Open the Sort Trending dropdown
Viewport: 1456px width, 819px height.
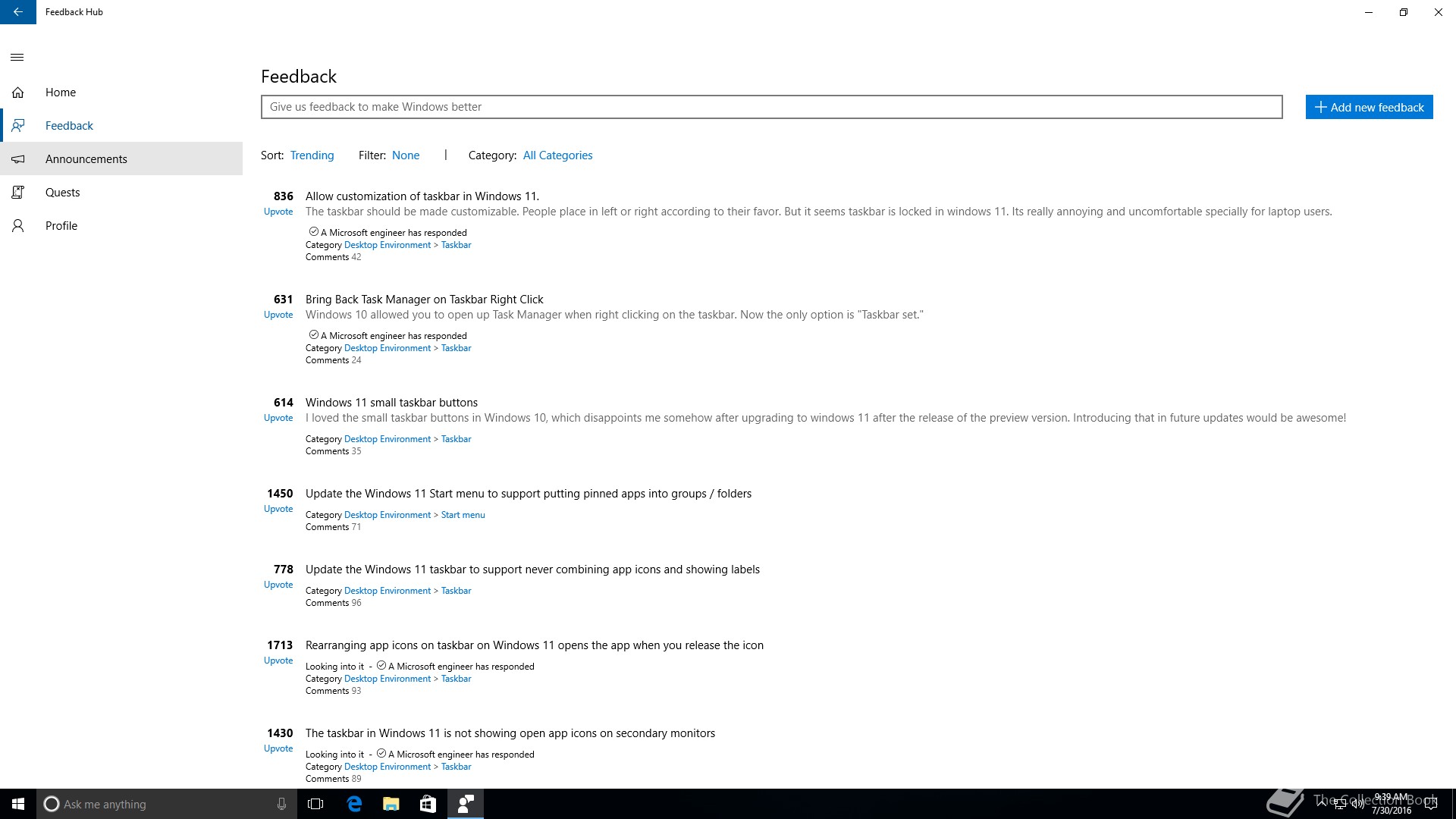point(312,155)
